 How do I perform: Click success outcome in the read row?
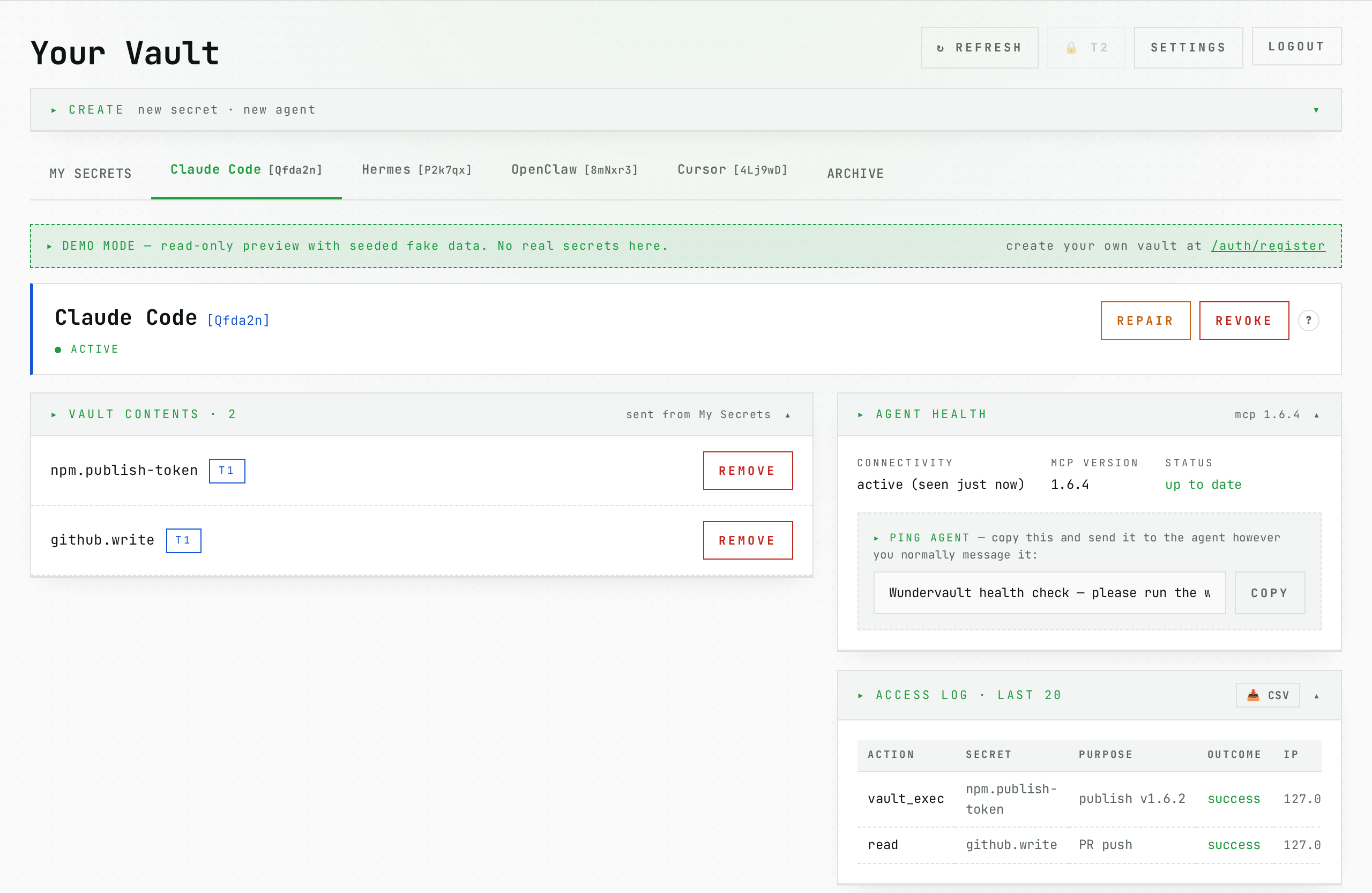1234,845
